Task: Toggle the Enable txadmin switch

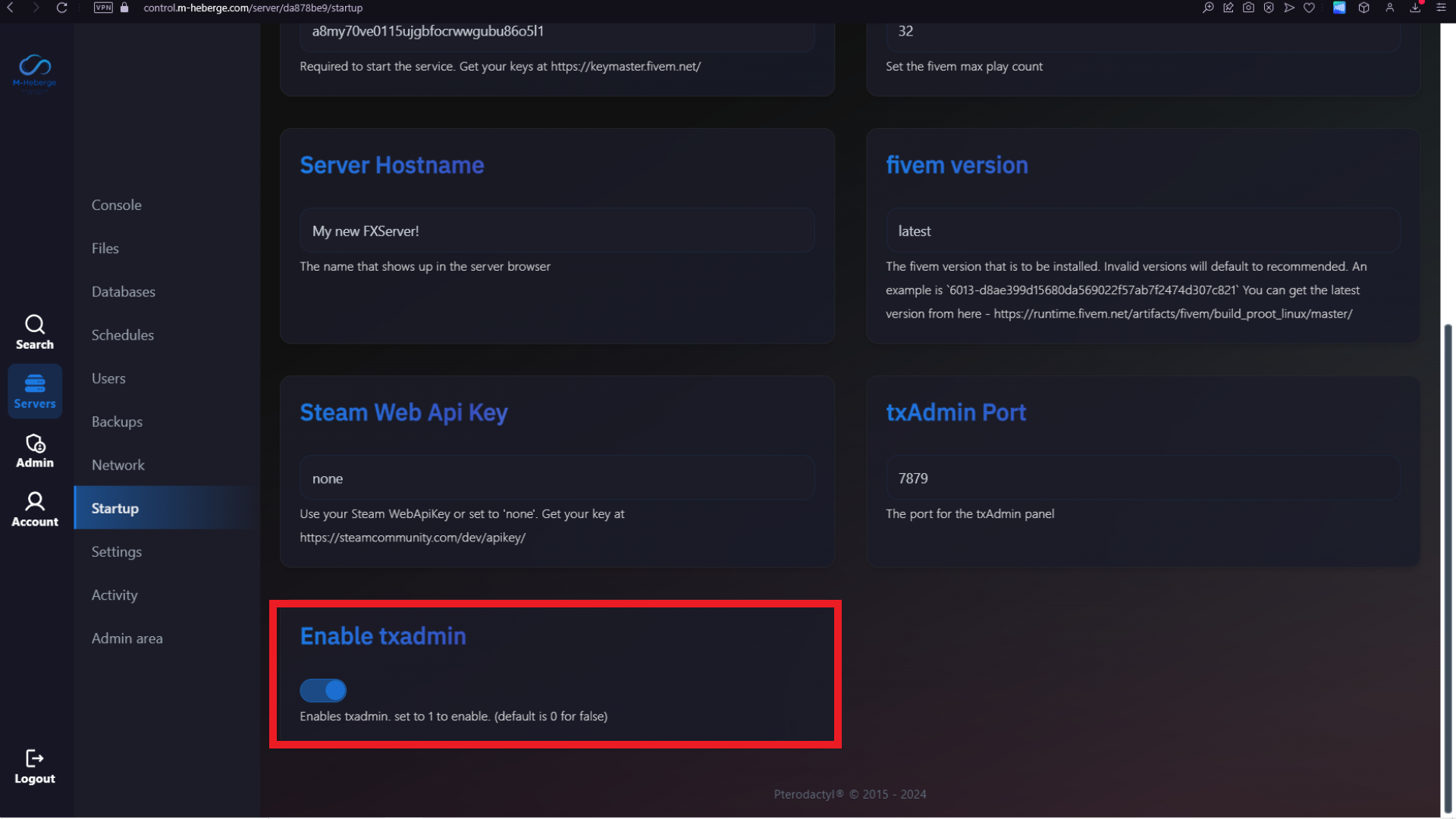Action: click(x=323, y=690)
